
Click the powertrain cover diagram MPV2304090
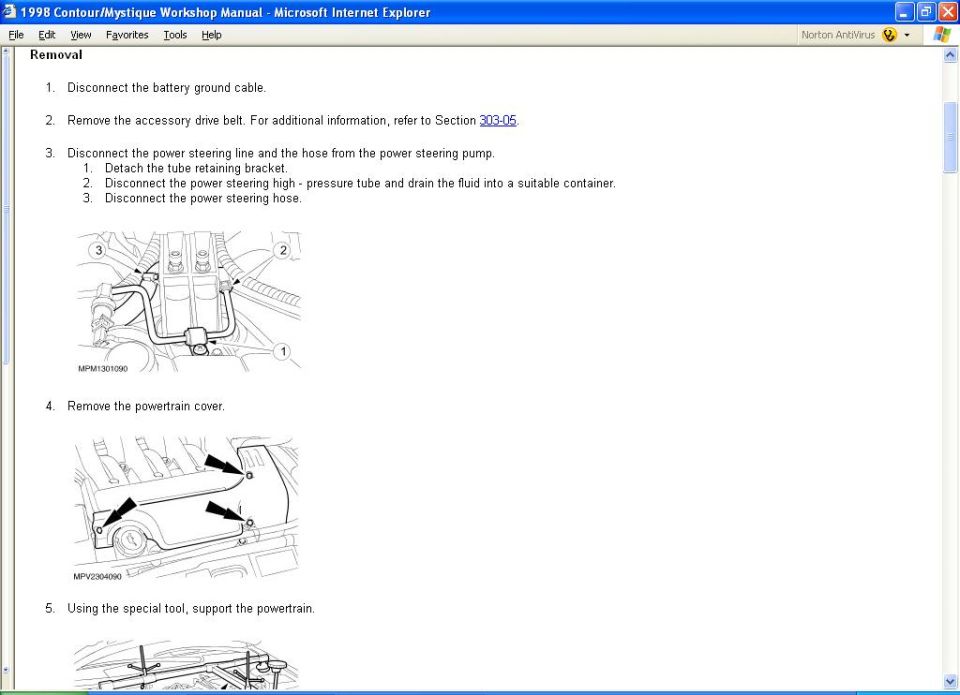click(186, 508)
